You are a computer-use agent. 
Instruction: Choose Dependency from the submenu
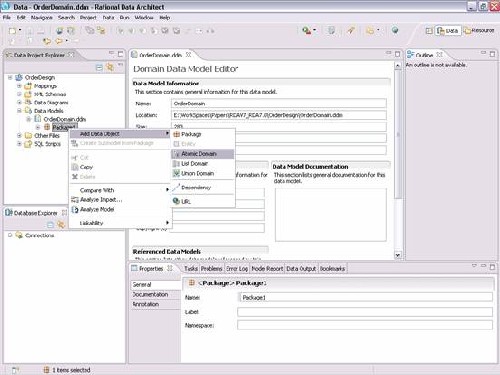click(203, 188)
